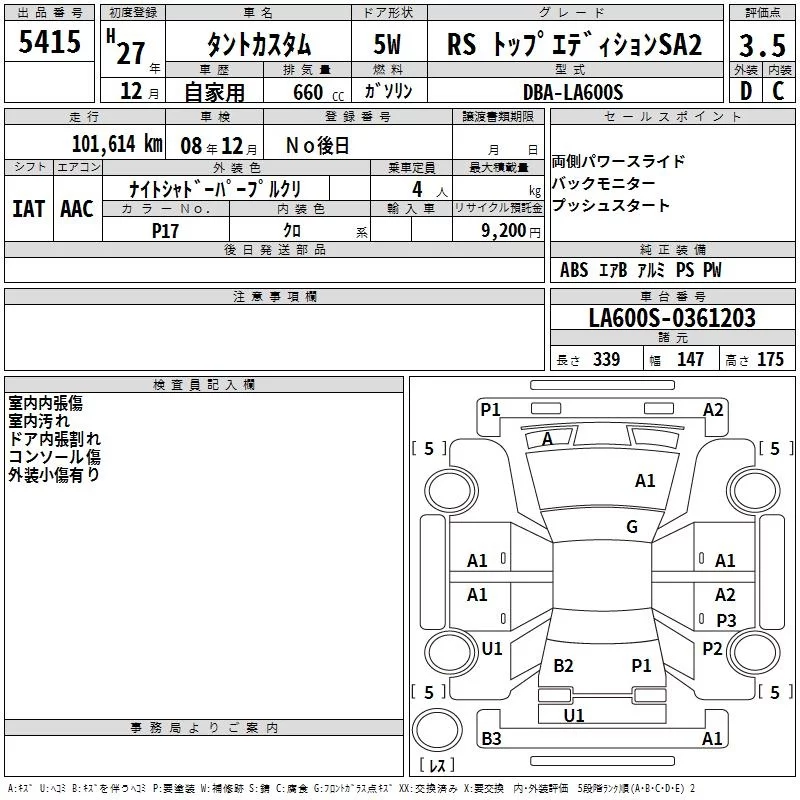Select the evaluation score 3.5
Image resolution: width=800 pixels, height=800 pixels.
click(x=762, y=46)
